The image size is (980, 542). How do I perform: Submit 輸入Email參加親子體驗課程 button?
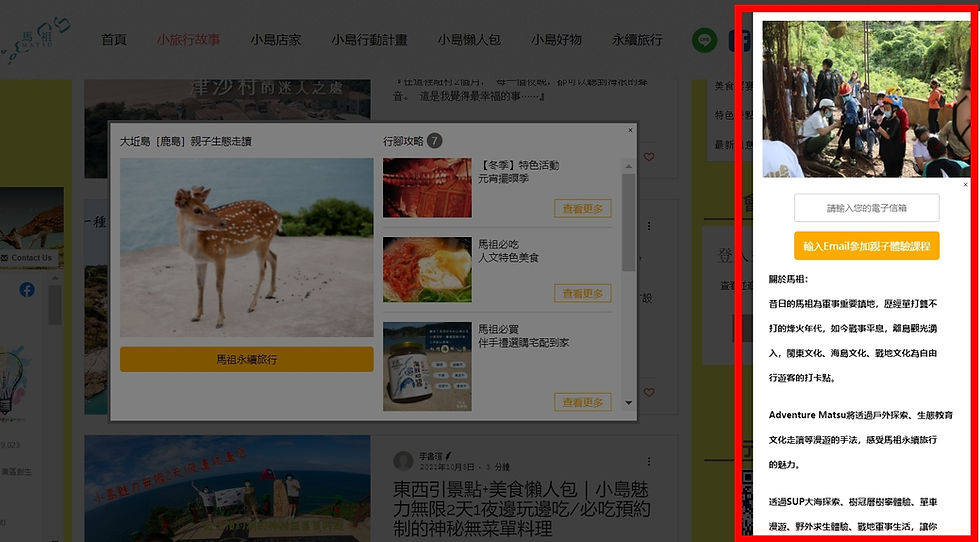coord(866,246)
